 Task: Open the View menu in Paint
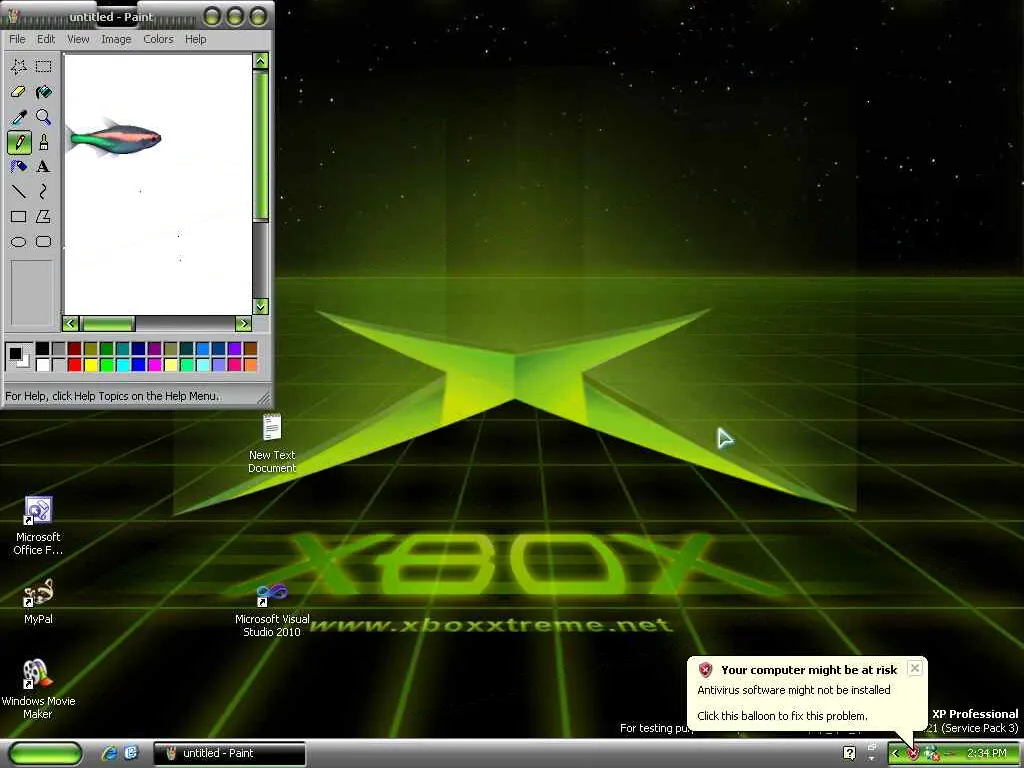(78, 39)
